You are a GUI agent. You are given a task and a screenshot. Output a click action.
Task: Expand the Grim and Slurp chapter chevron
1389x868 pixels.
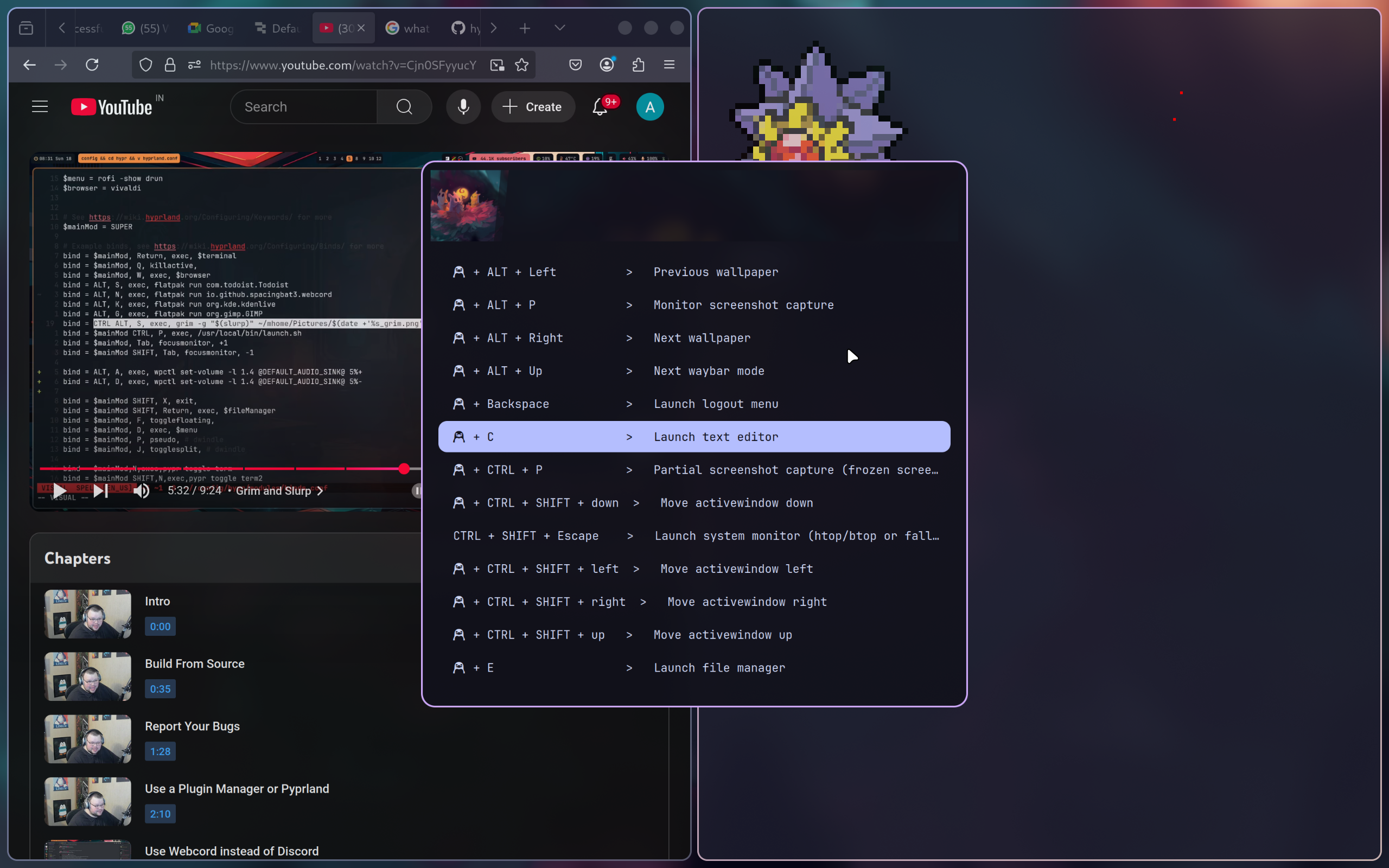coord(320,491)
